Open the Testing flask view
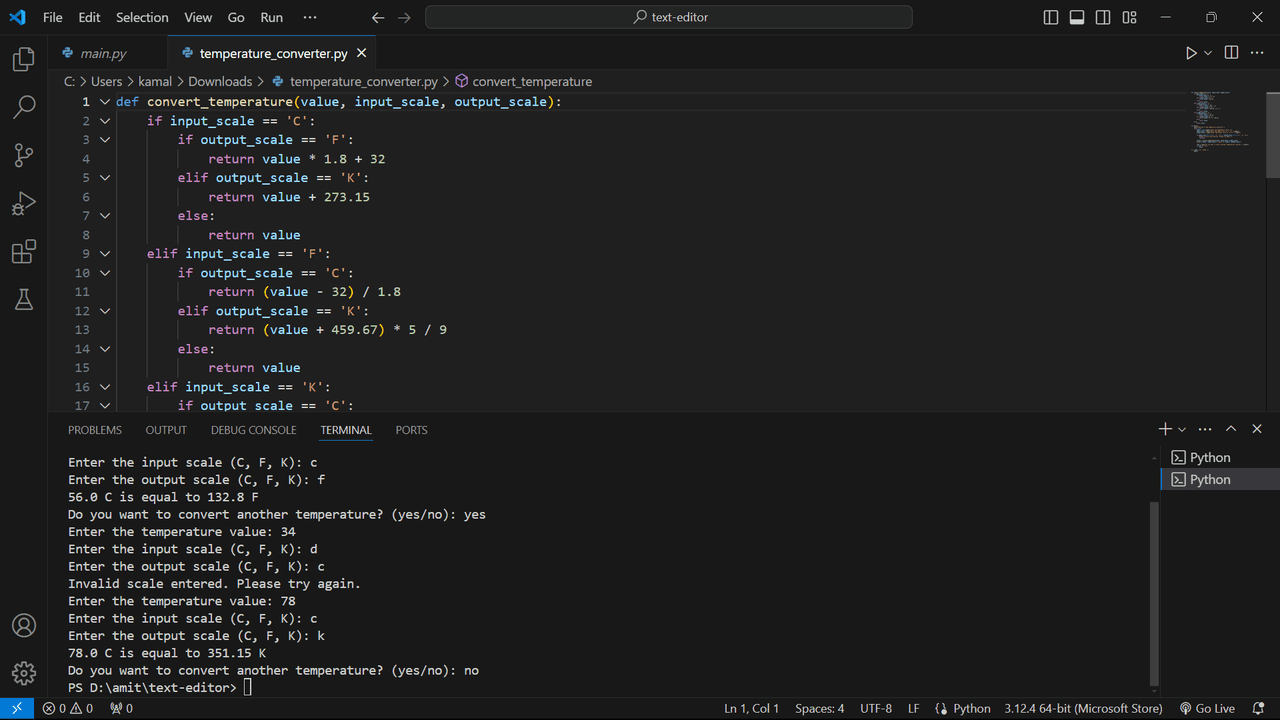This screenshot has width=1280, height=720. pos(24,298)
